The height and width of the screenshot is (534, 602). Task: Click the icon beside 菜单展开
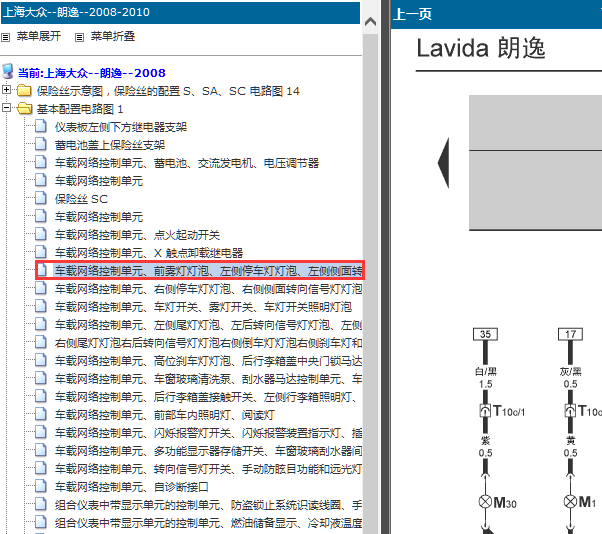point(5,37)
